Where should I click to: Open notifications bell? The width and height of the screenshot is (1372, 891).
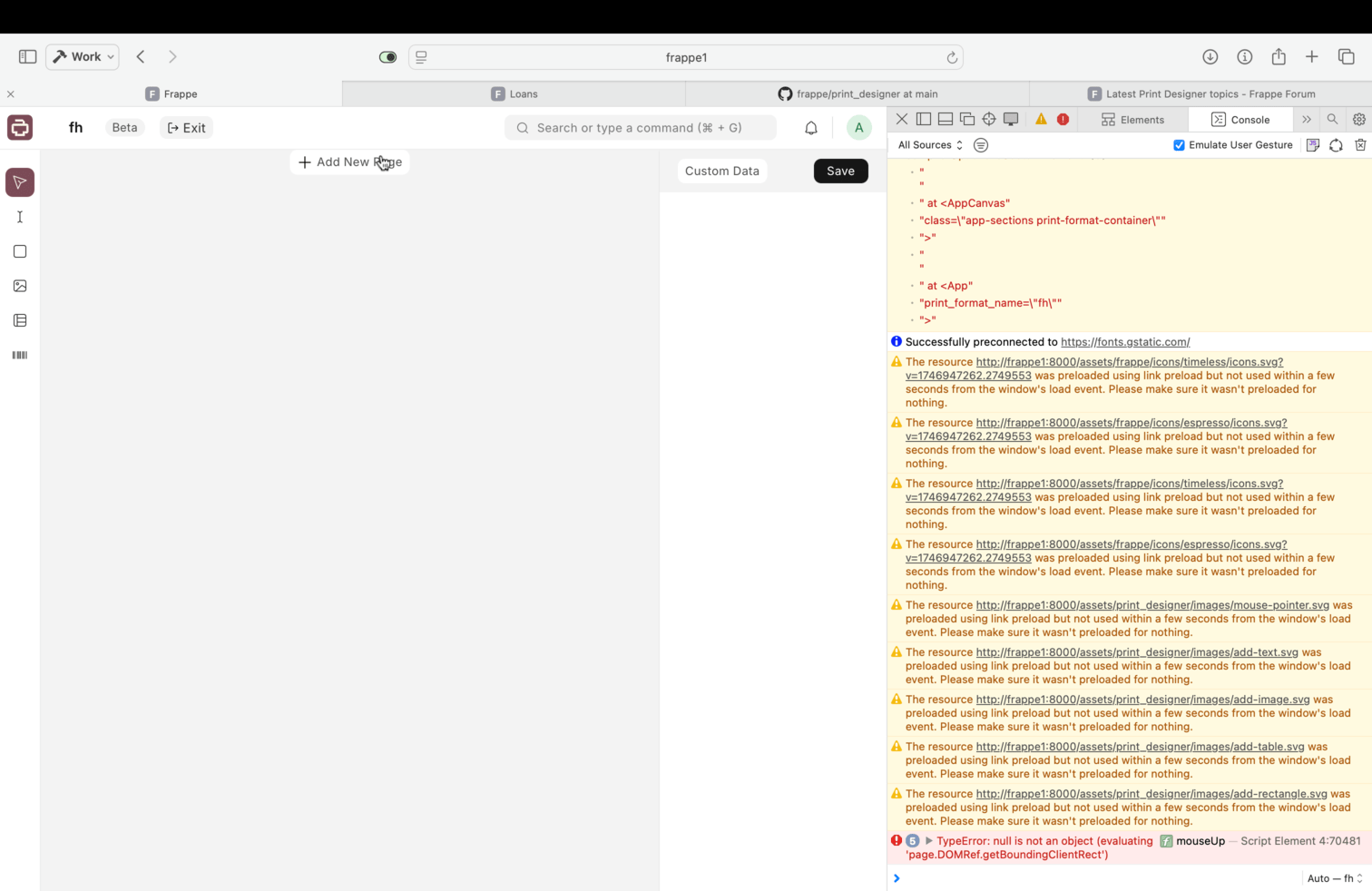(x=811, y=128)
